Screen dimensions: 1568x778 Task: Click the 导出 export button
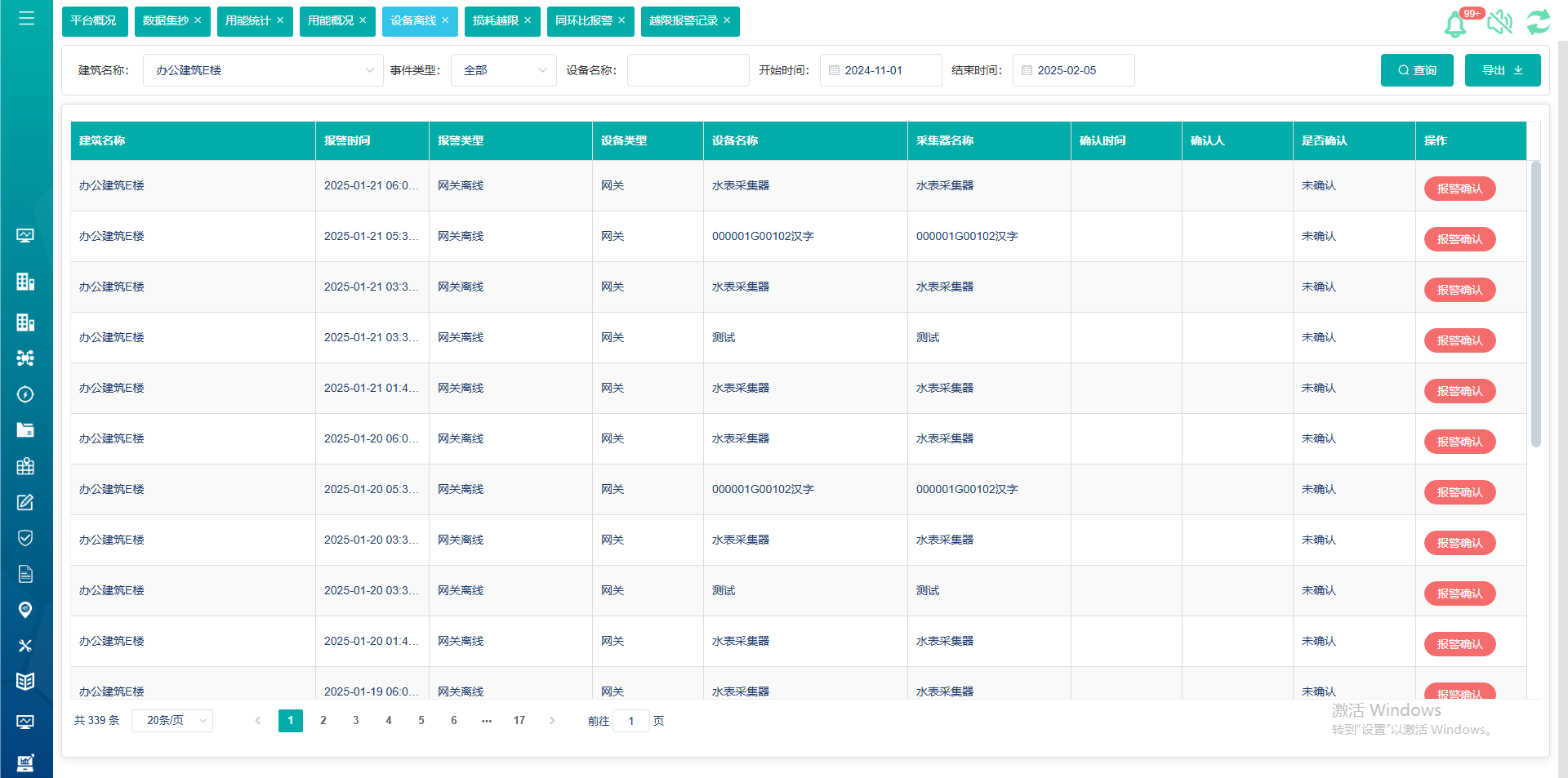pyautogui.click(x=1502, y=70)
